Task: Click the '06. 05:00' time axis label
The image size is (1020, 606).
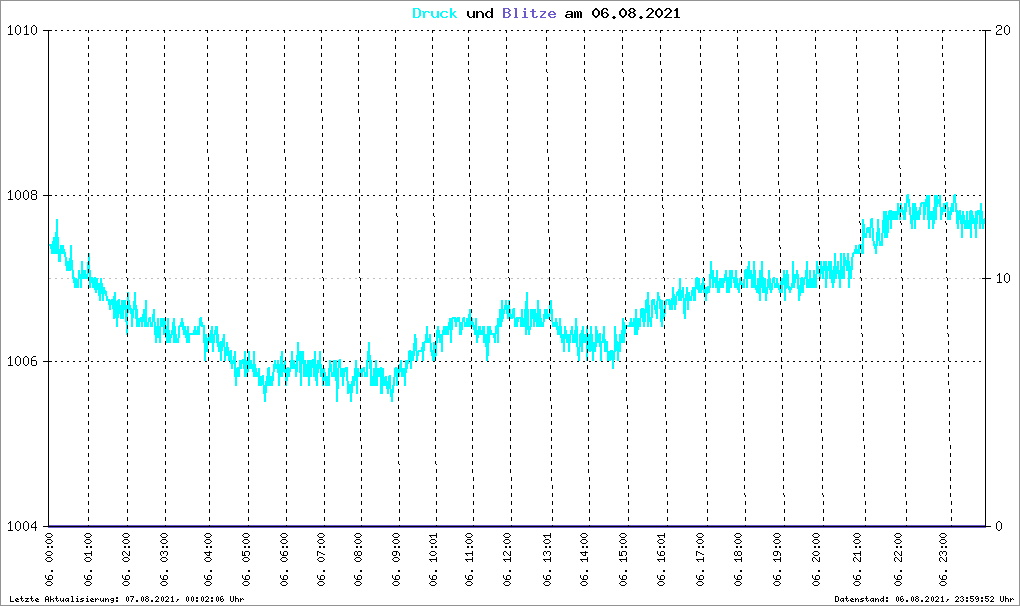Action: (247, 560)
